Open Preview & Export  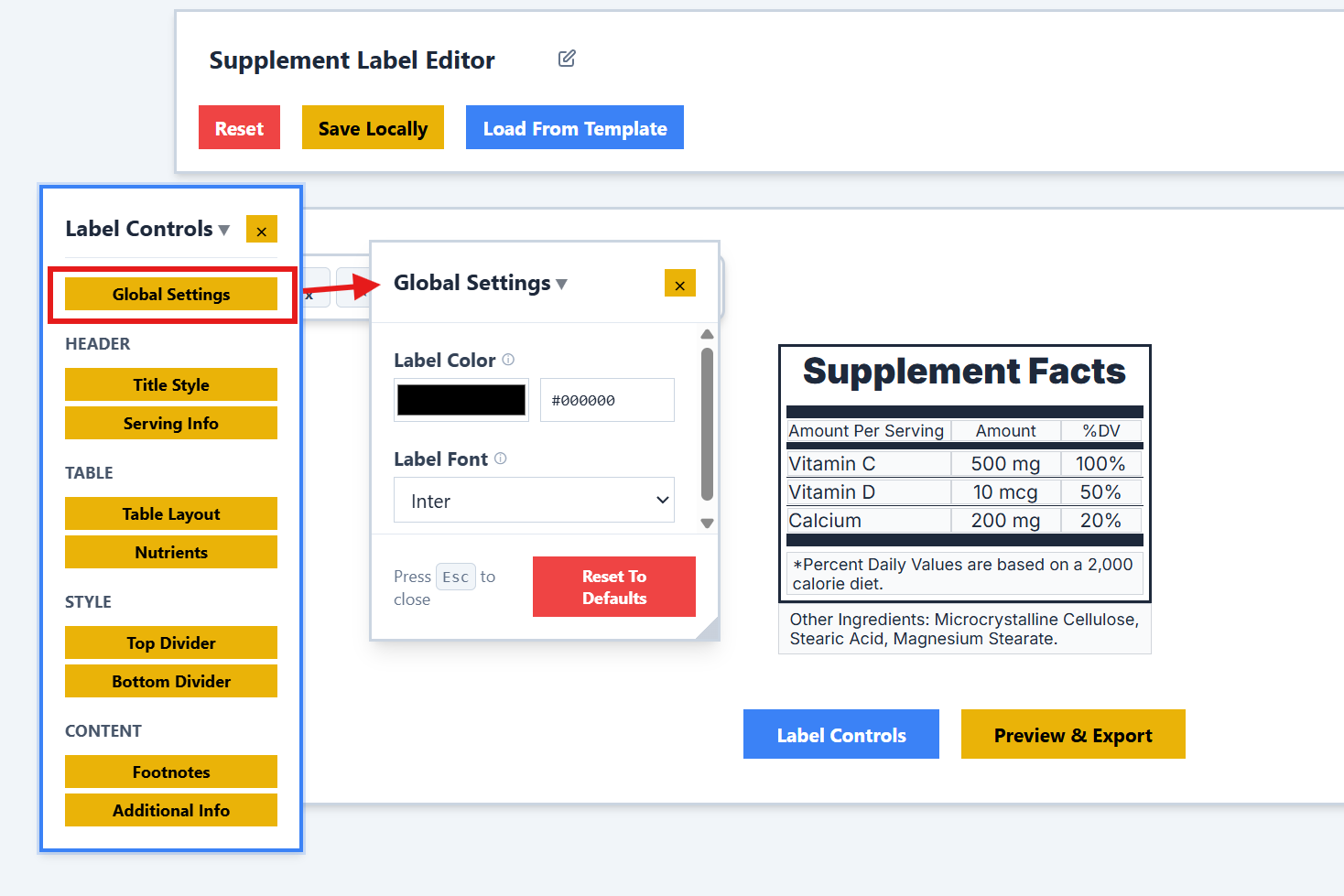(x=1072, y=735)
